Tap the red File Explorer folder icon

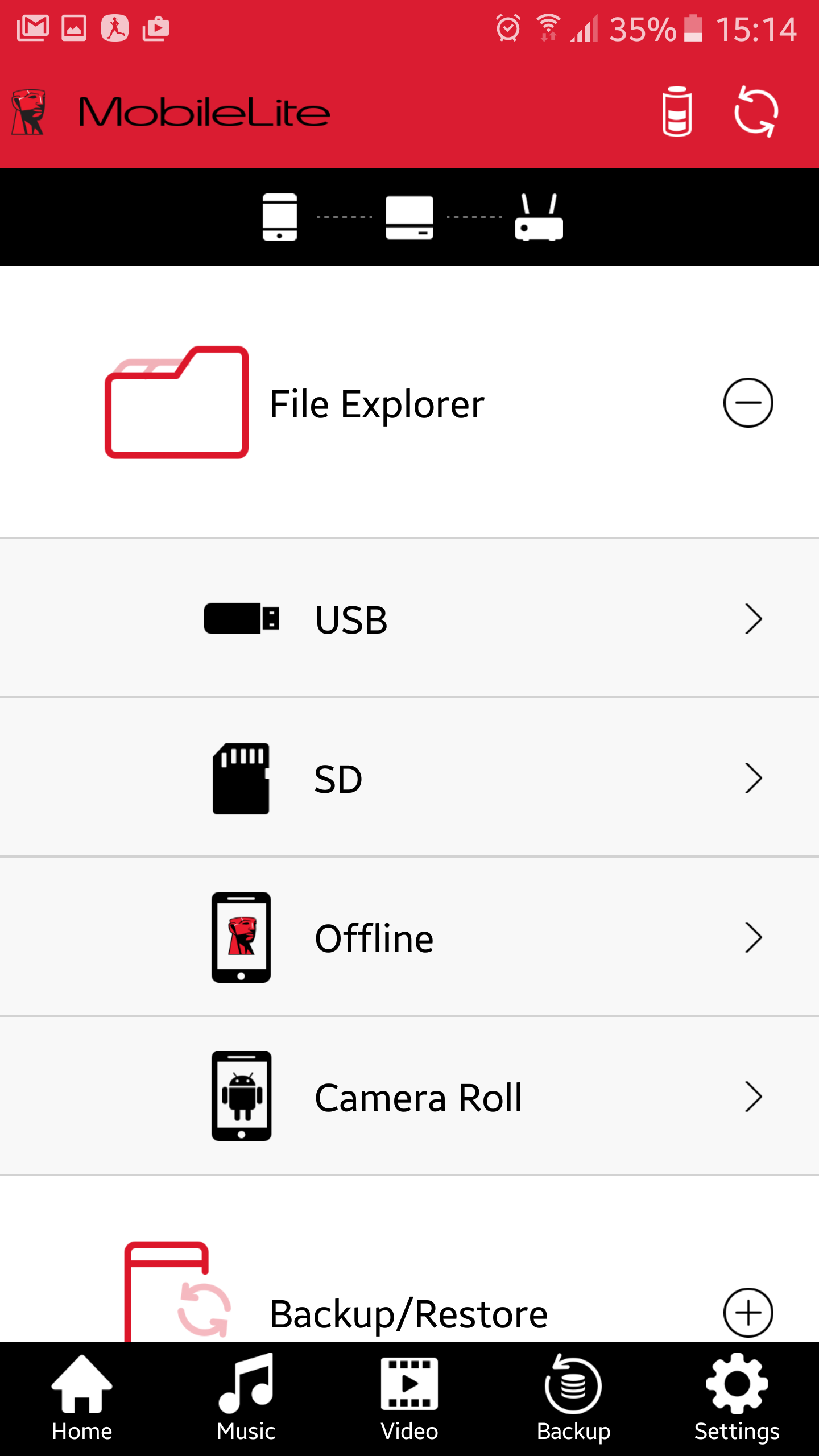click(177, 403)
